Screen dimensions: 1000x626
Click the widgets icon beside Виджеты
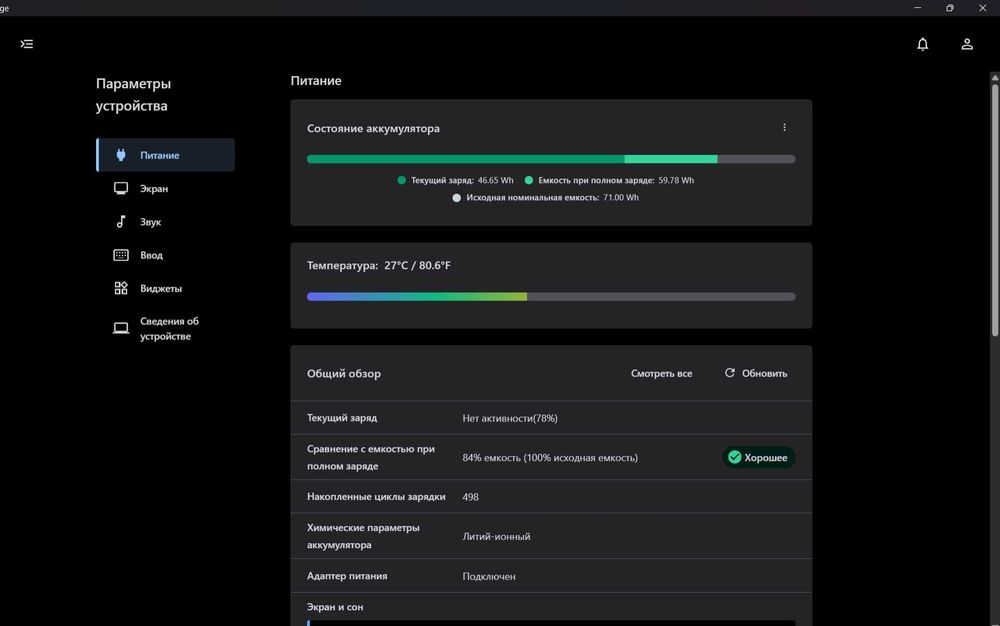[x=121, y=288]
